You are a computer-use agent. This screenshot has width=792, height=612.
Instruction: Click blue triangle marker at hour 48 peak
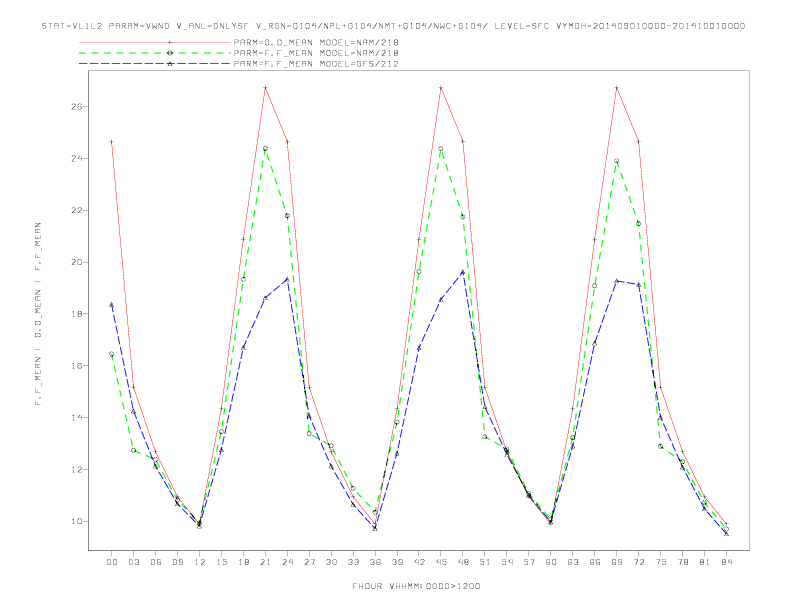[463, 272]
